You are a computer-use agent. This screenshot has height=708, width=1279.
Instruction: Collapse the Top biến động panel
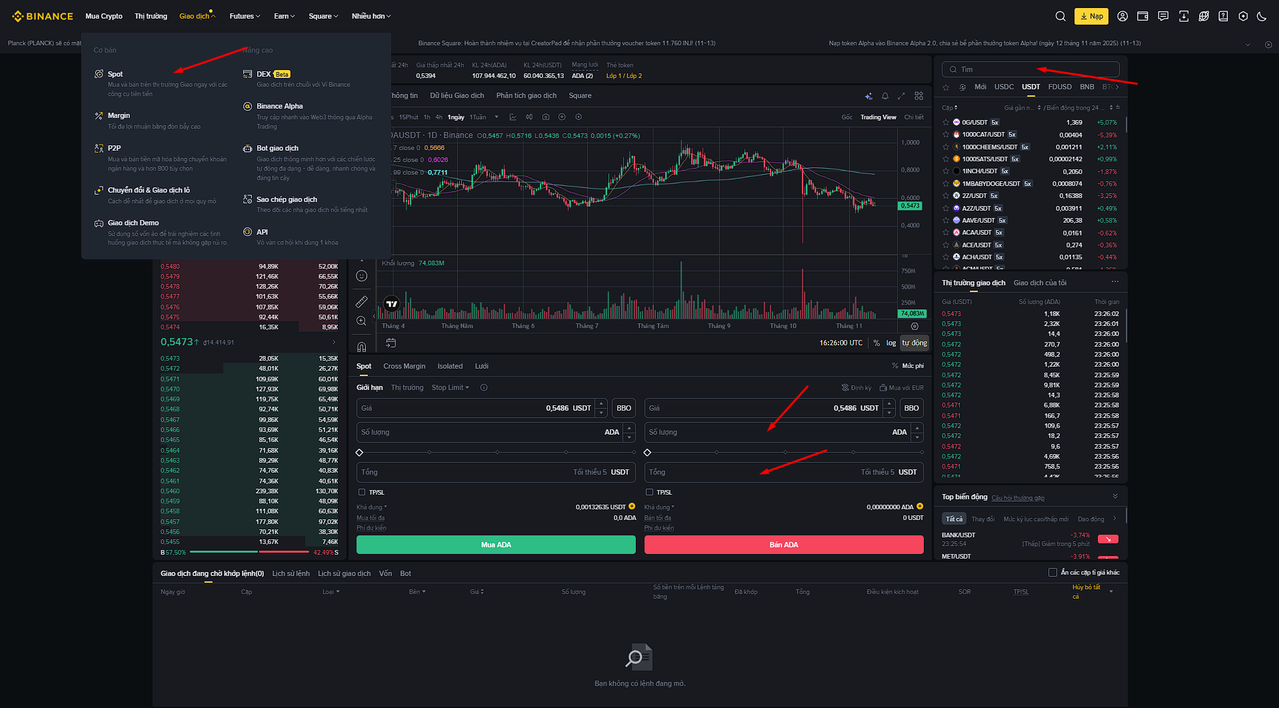tap(1115, 496)
